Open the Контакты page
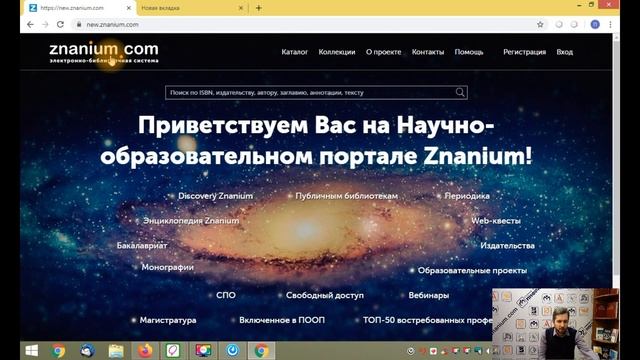Image resolution: width=640 pixels, height=360 pixels. pos(428,52)
